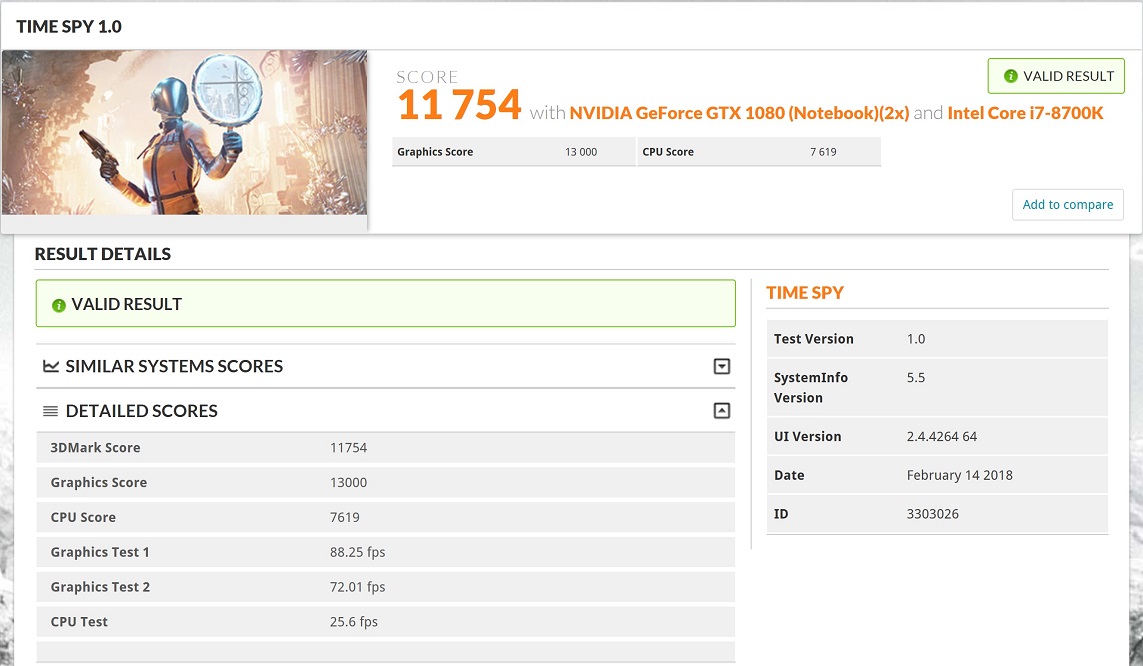The width and height of the screenshot is (1143, 666).
Task: Click the green icon in the Result Details VALID RESULT banner
Action: pyautogui.click(x=58, y=305)
